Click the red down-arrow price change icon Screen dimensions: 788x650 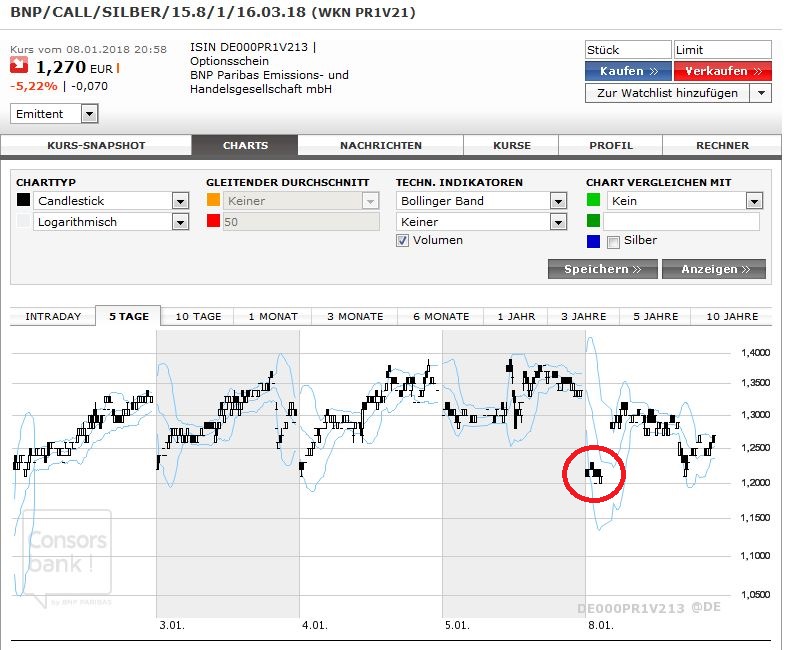[x=19, y=65]
